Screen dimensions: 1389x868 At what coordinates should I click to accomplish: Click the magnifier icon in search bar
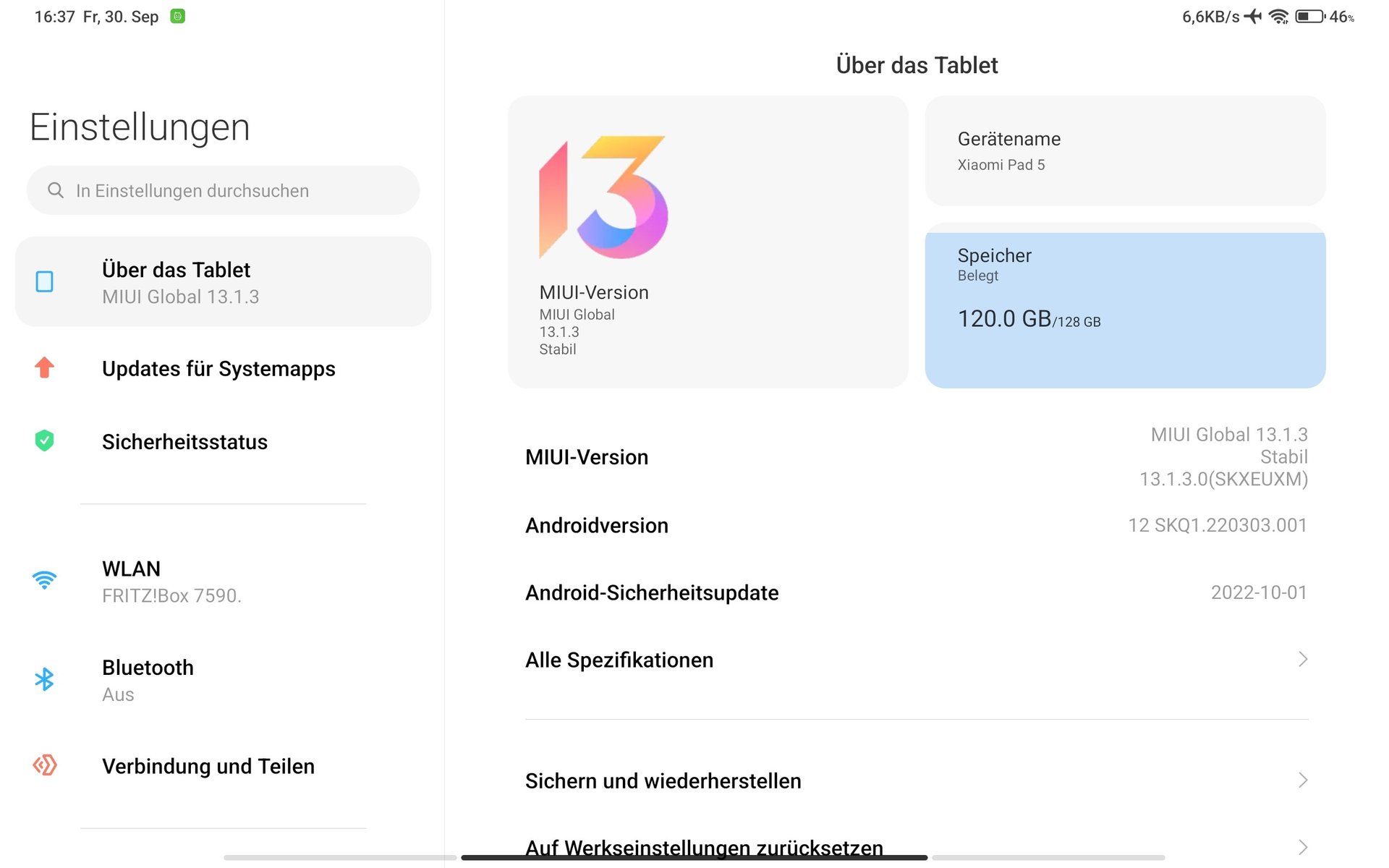[x=56, y=190]
